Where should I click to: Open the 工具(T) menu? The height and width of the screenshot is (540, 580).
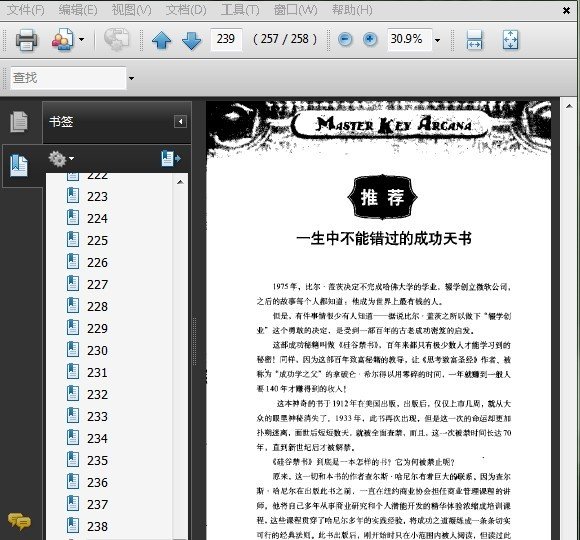240,10
